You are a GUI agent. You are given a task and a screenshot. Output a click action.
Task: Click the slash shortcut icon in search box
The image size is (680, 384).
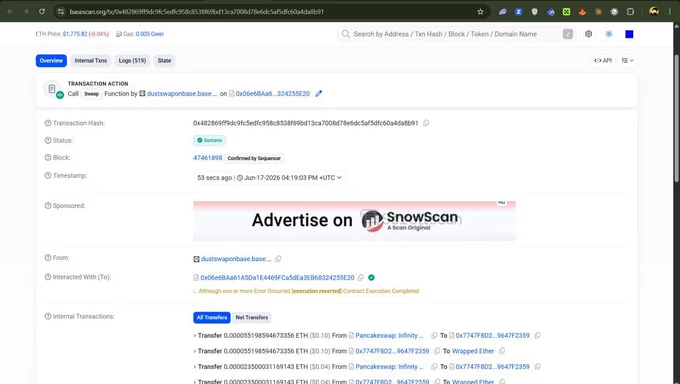(x=568, y=34)
